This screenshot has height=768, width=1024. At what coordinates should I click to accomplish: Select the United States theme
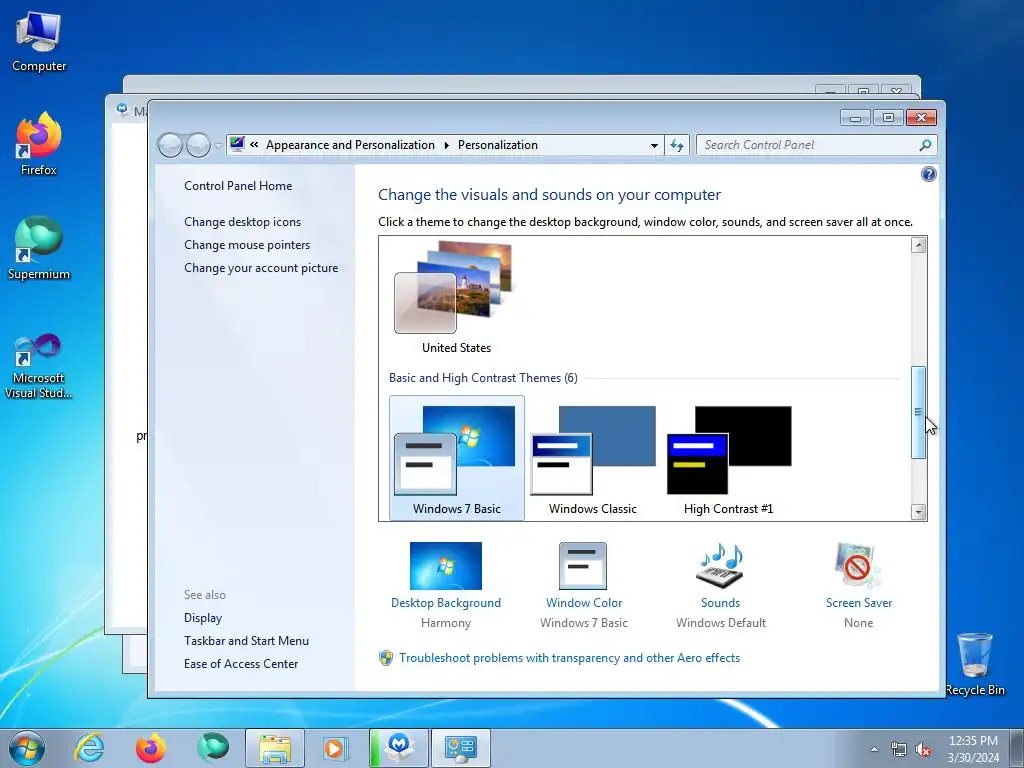point(456,297)
